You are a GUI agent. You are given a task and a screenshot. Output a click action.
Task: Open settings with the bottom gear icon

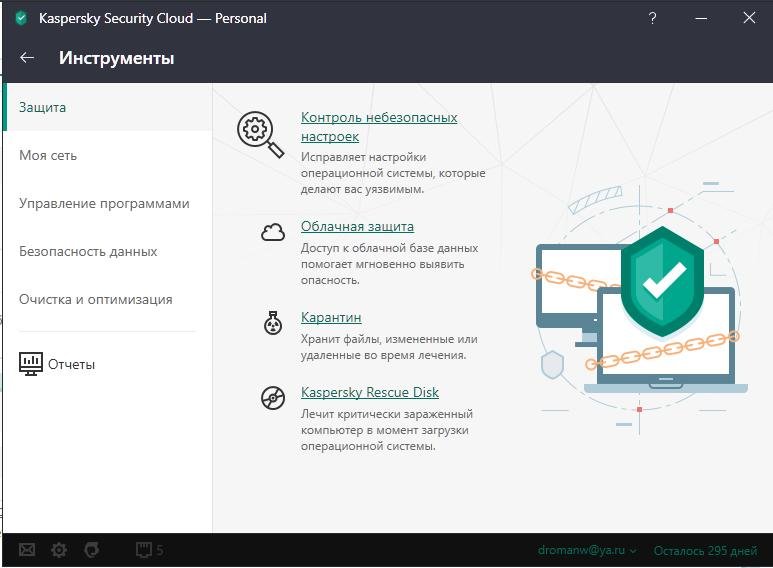click(x=59, y=549)
